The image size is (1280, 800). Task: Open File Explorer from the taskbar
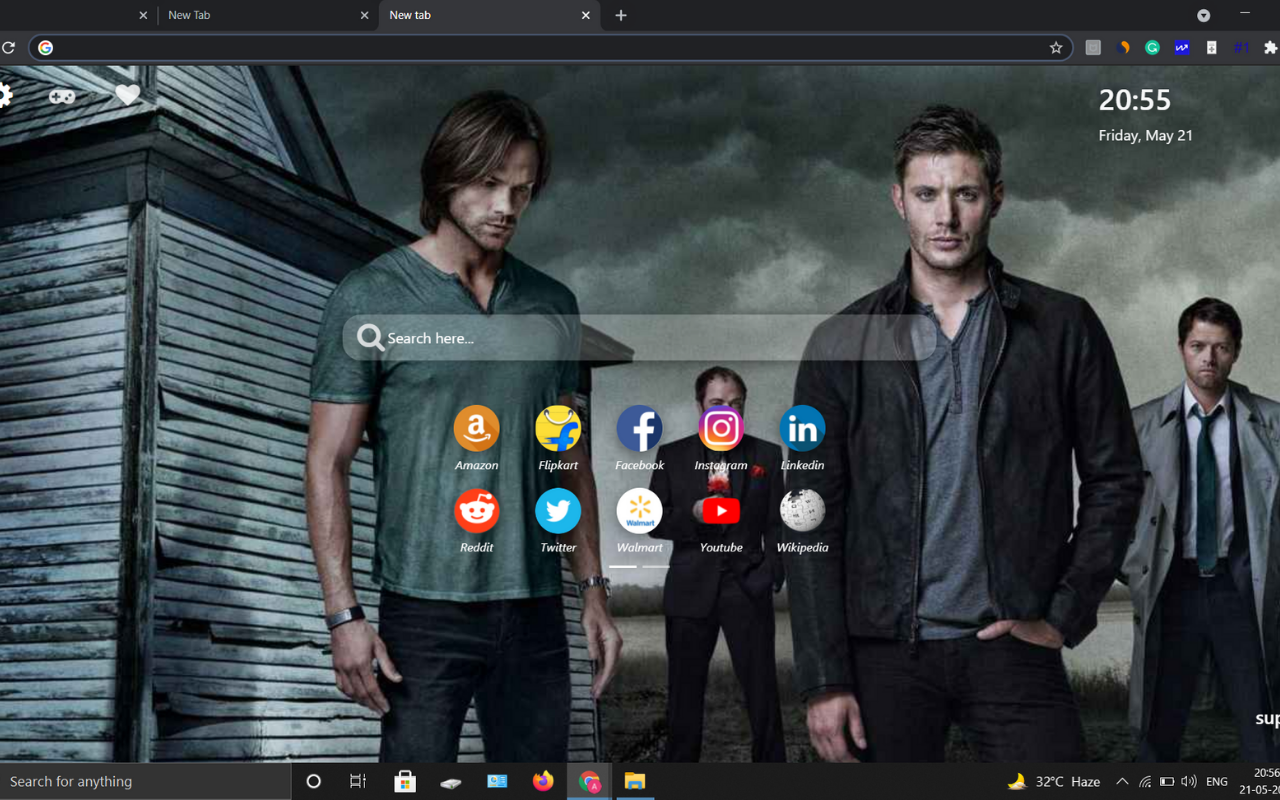[x=635, y=781]
